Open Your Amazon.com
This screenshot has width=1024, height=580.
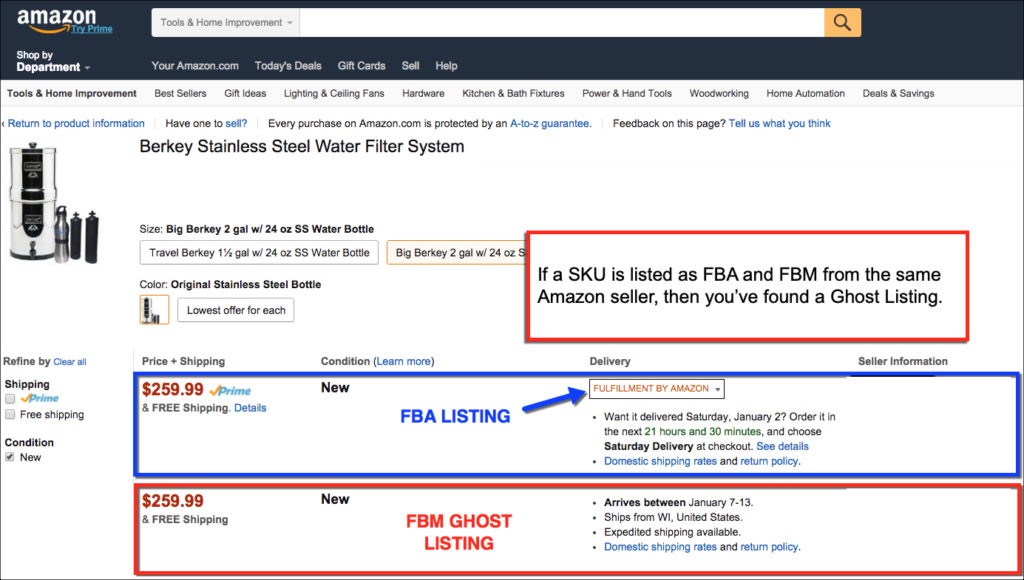tap(195, 66)
